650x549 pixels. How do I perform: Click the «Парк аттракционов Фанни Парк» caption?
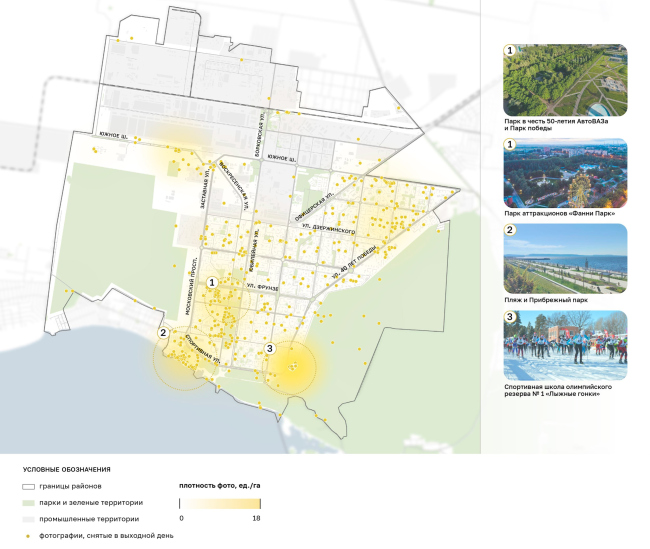point(559,212)
